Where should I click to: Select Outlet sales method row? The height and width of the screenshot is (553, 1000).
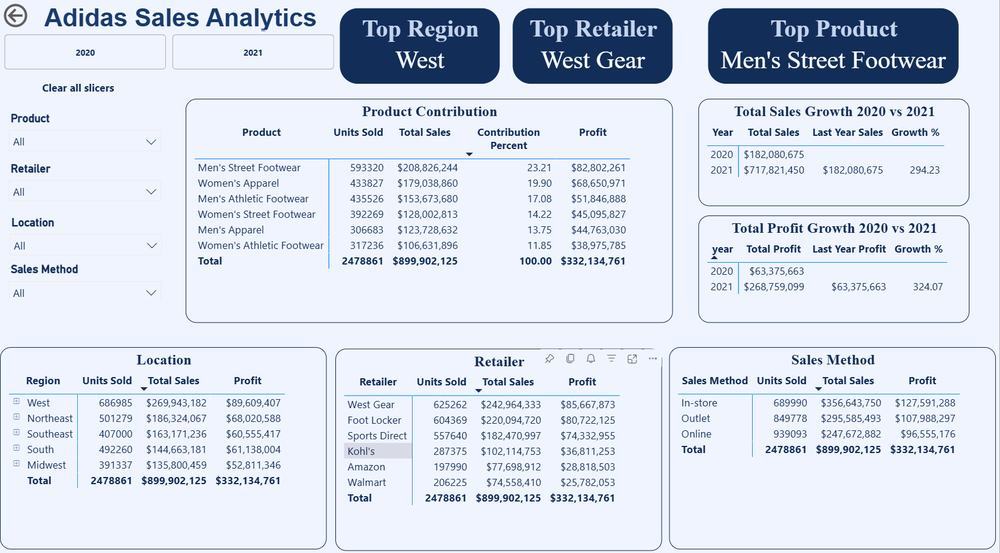click(818, 418)
